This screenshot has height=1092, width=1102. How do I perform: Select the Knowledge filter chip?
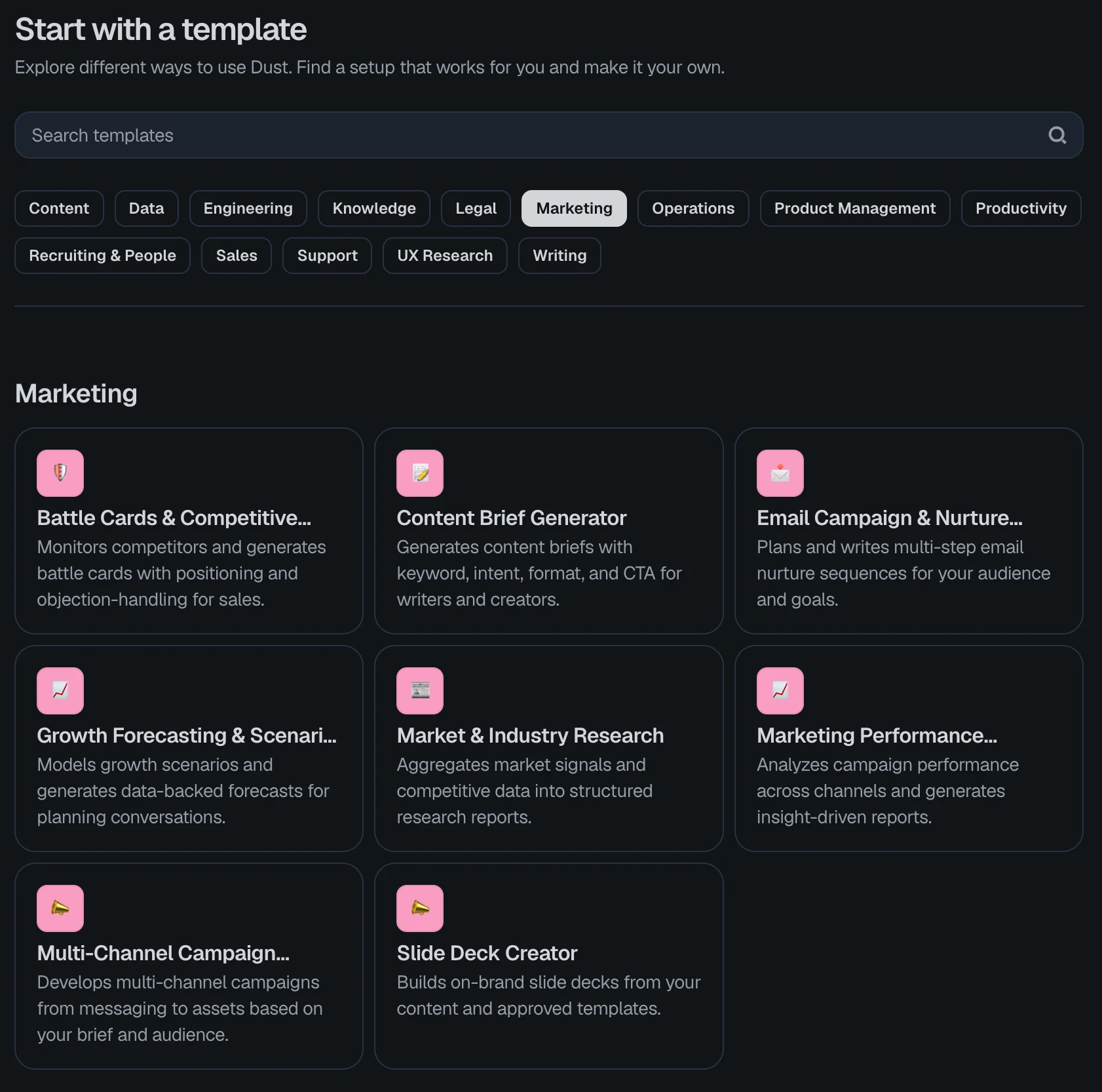(373, 208)
